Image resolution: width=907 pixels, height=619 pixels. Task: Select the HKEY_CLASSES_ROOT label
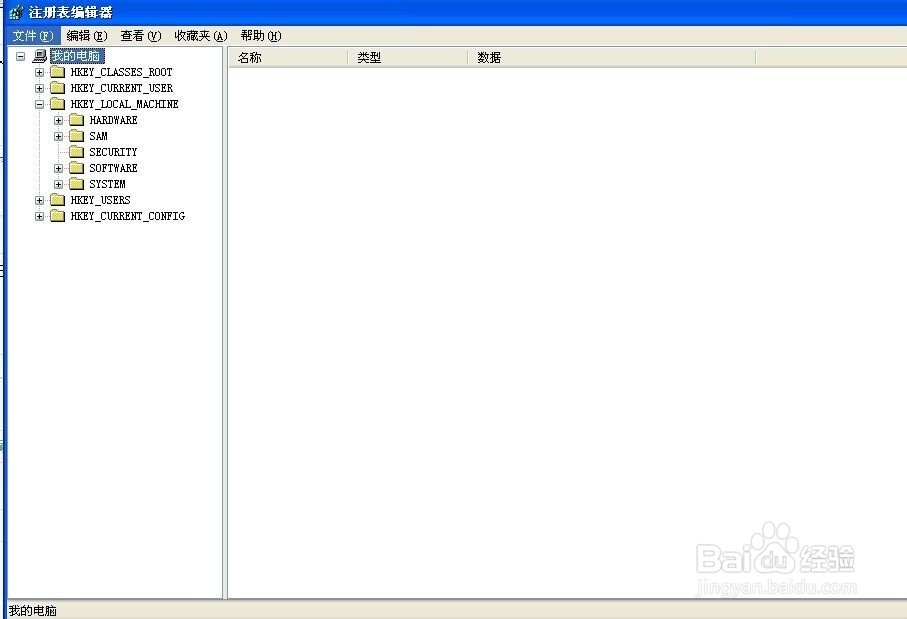click(121, 72)
